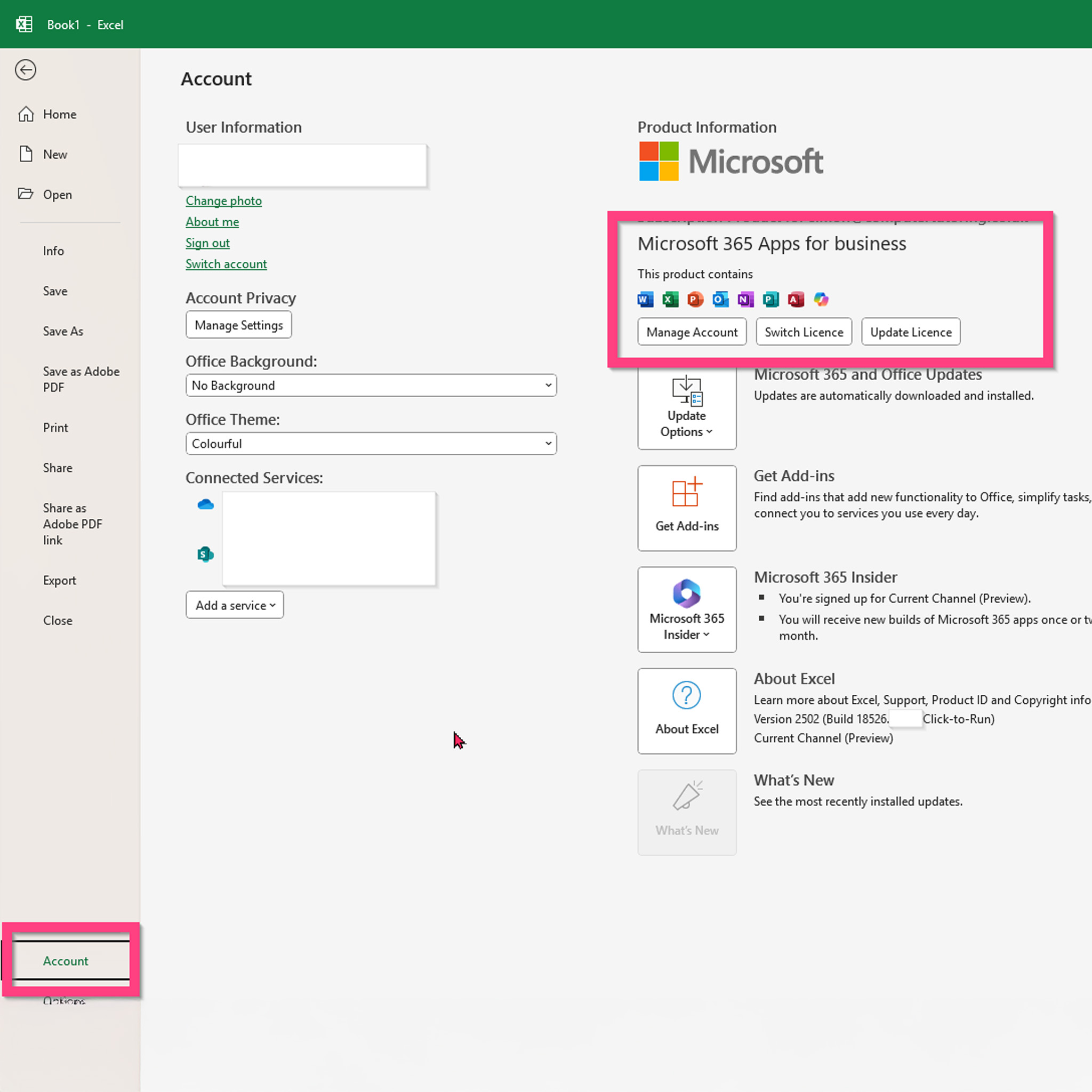
Task: Click the Manage Settings button
Action: [x=238, y=325]
